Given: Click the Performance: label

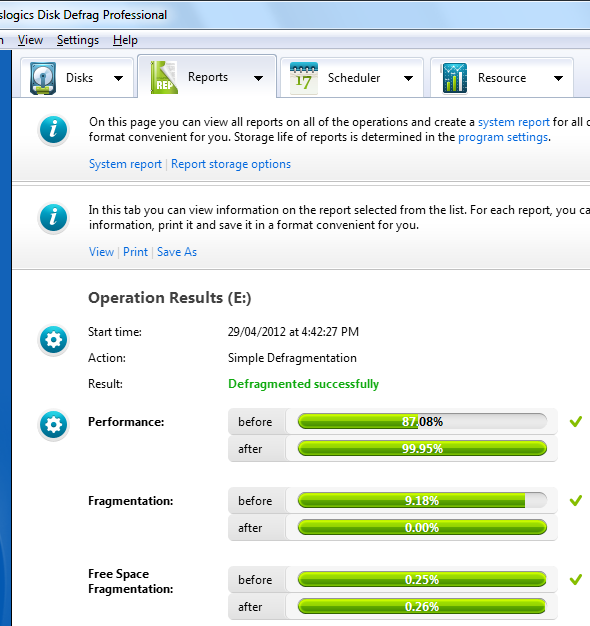Looking at the screenshot, I should pyautogui.click(x=126, y=422).
